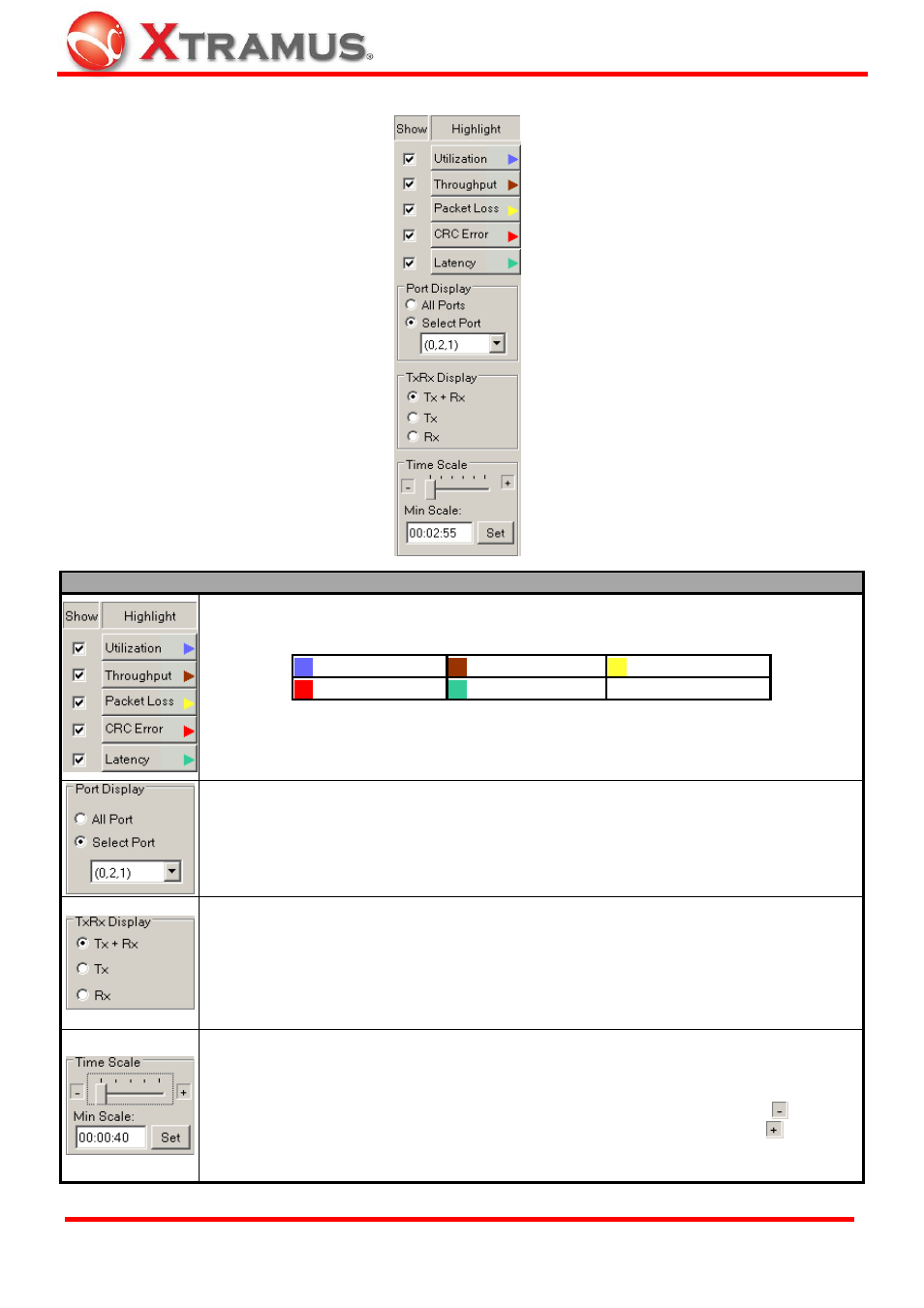This screenshot has height=1308, width=924.
Task: Click yellow Packet Loss arrow in table panel
Action: (x=189, y=702)
